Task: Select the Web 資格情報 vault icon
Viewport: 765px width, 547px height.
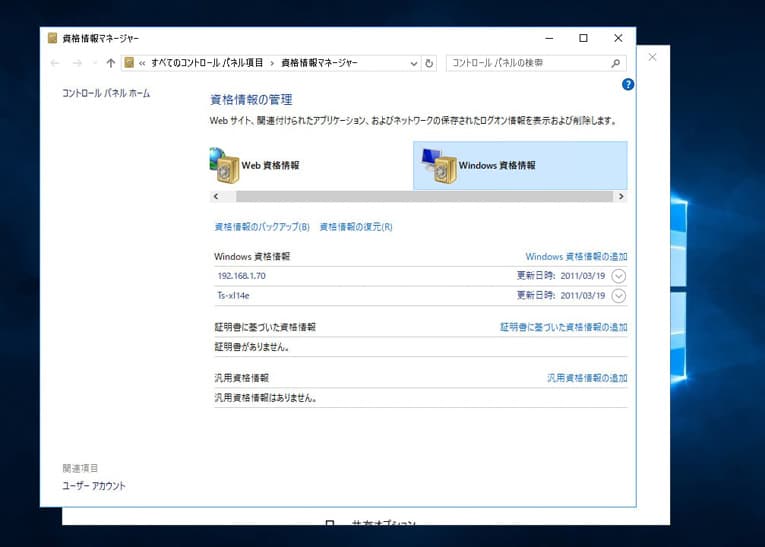Action: (226, 165)
